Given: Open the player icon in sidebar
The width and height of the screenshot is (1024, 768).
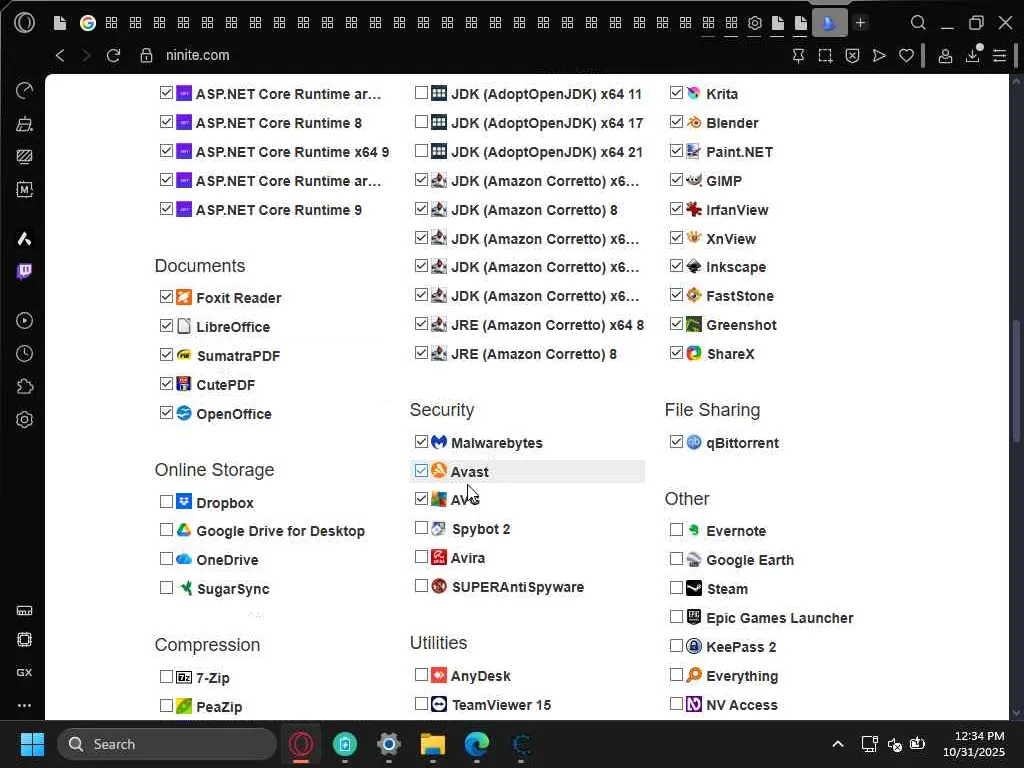Looking at the screenshot, I should click(24, 321).
